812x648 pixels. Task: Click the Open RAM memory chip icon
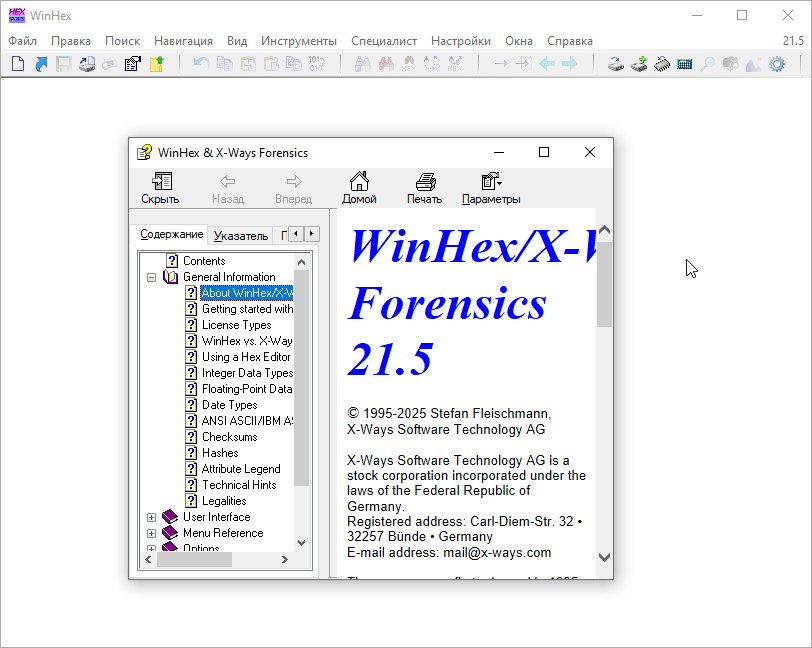tap(662, 64)
